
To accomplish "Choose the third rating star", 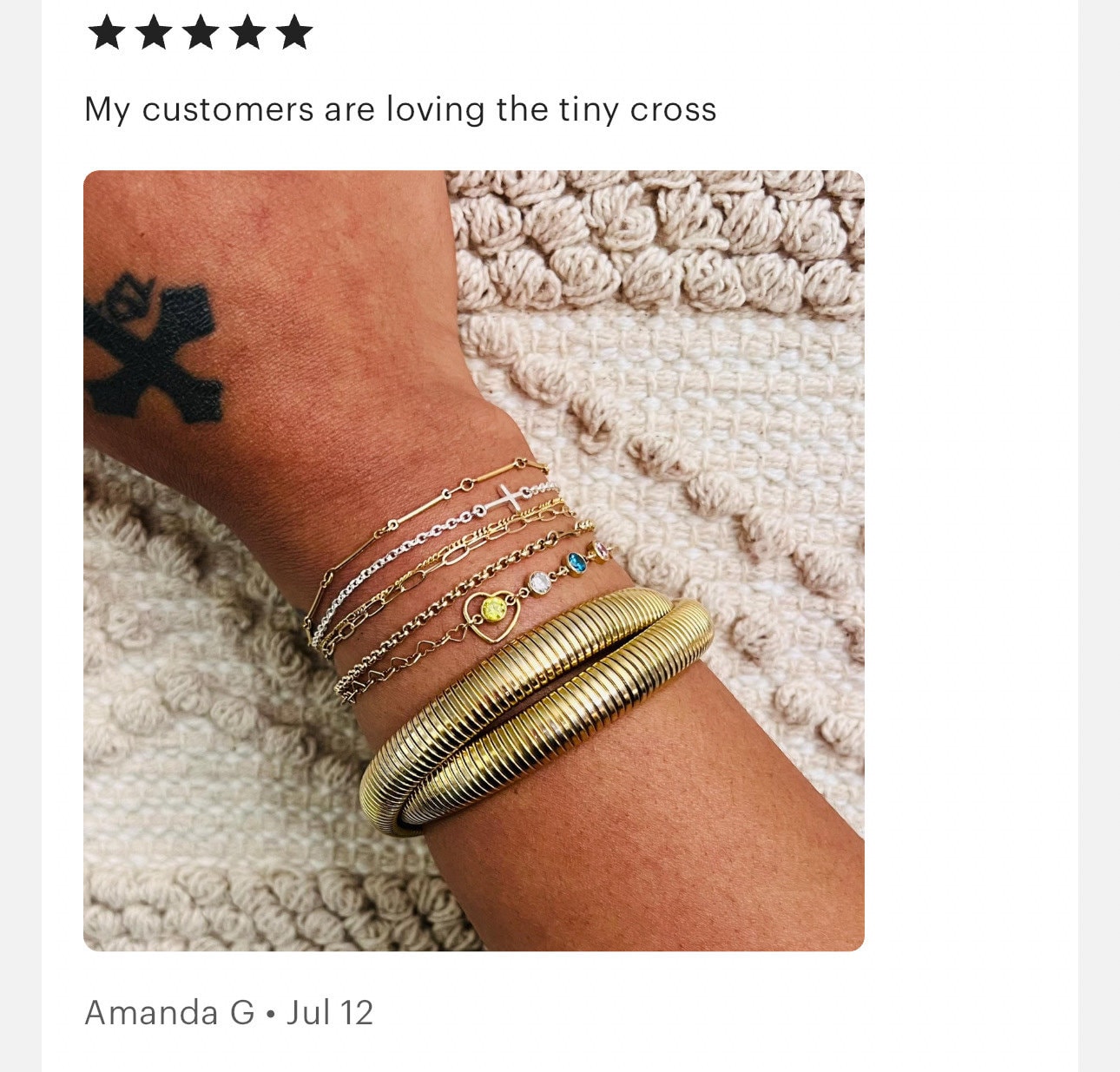I will [x=201, y=32].
